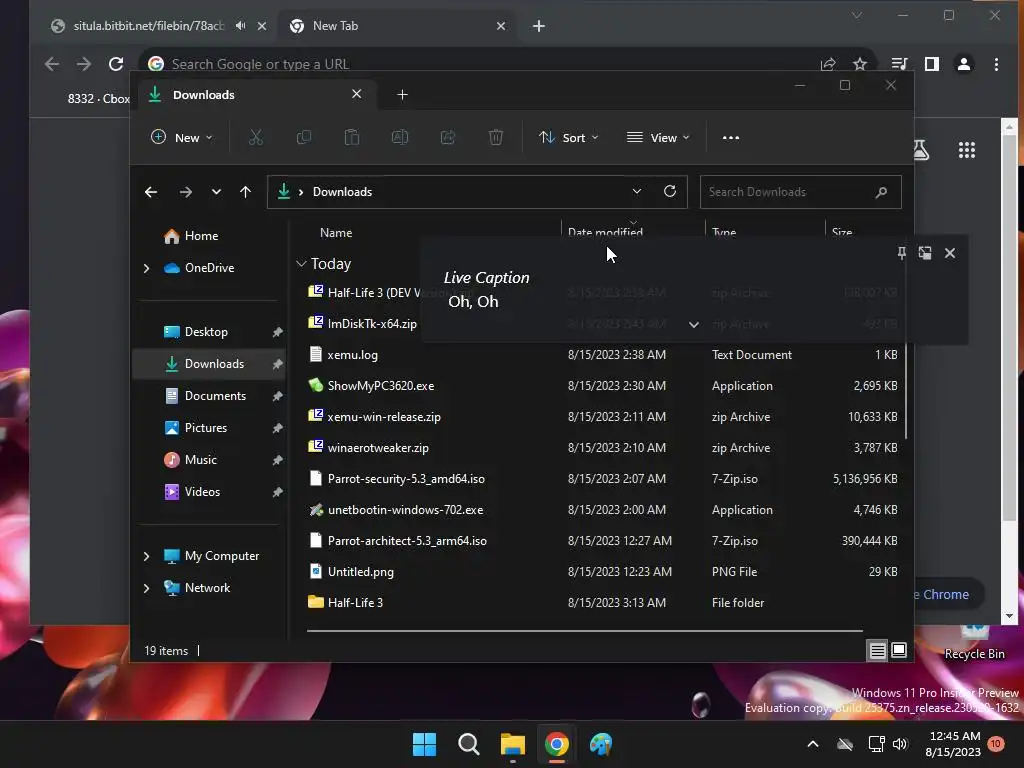Open Chrome three-dot menu
The image size is (1024, 768).
pyautogui.click(x=996, y=64)
